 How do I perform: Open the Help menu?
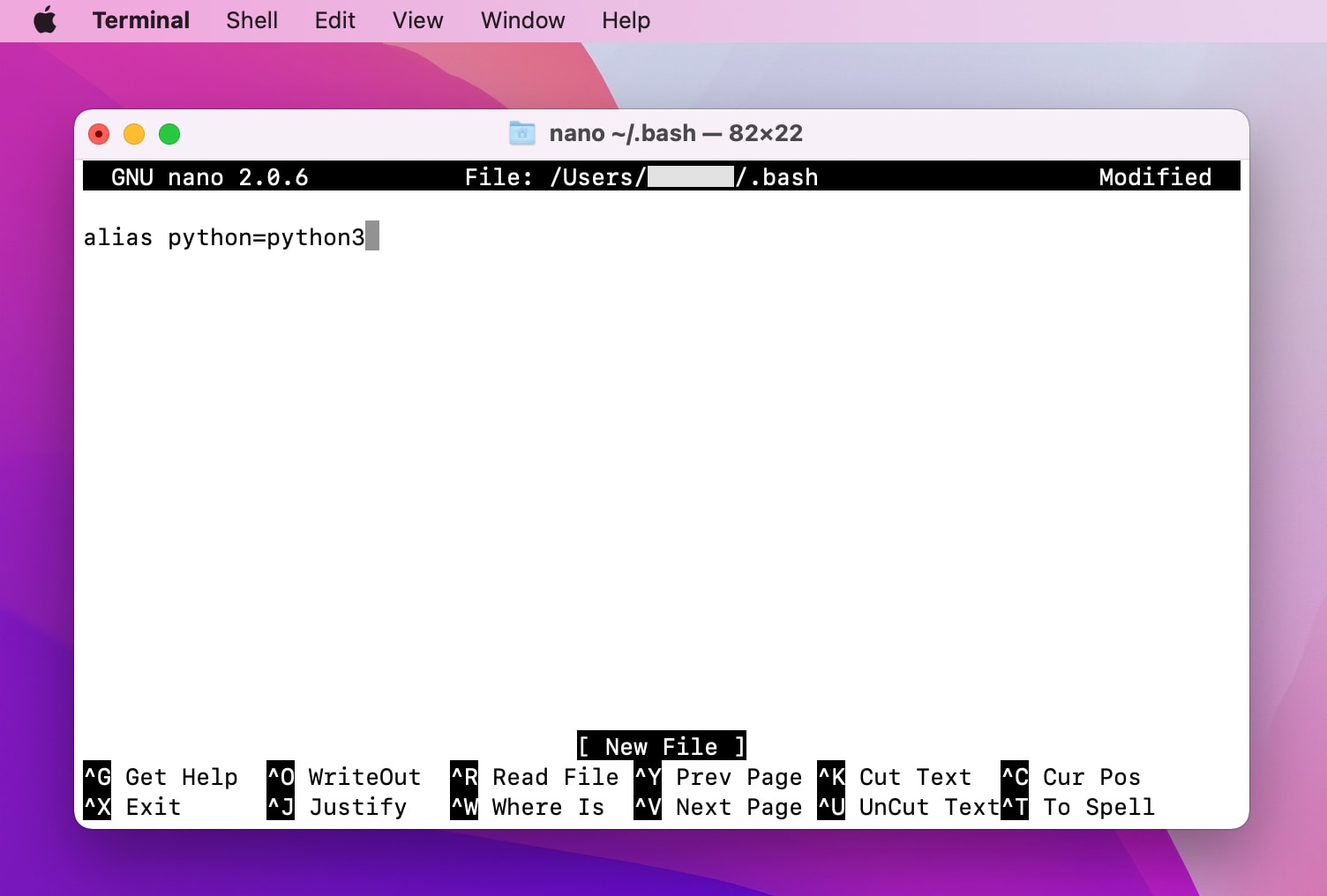[626, 19]
